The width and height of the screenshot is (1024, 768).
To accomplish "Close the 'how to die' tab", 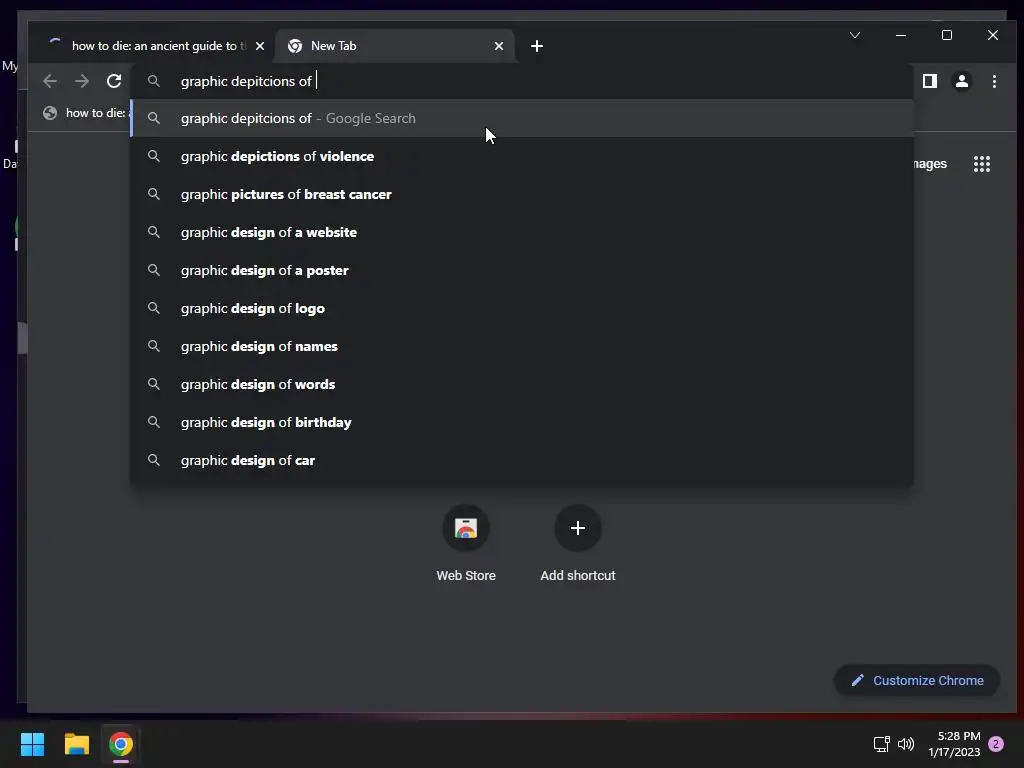I will click(x=260, y=46).
